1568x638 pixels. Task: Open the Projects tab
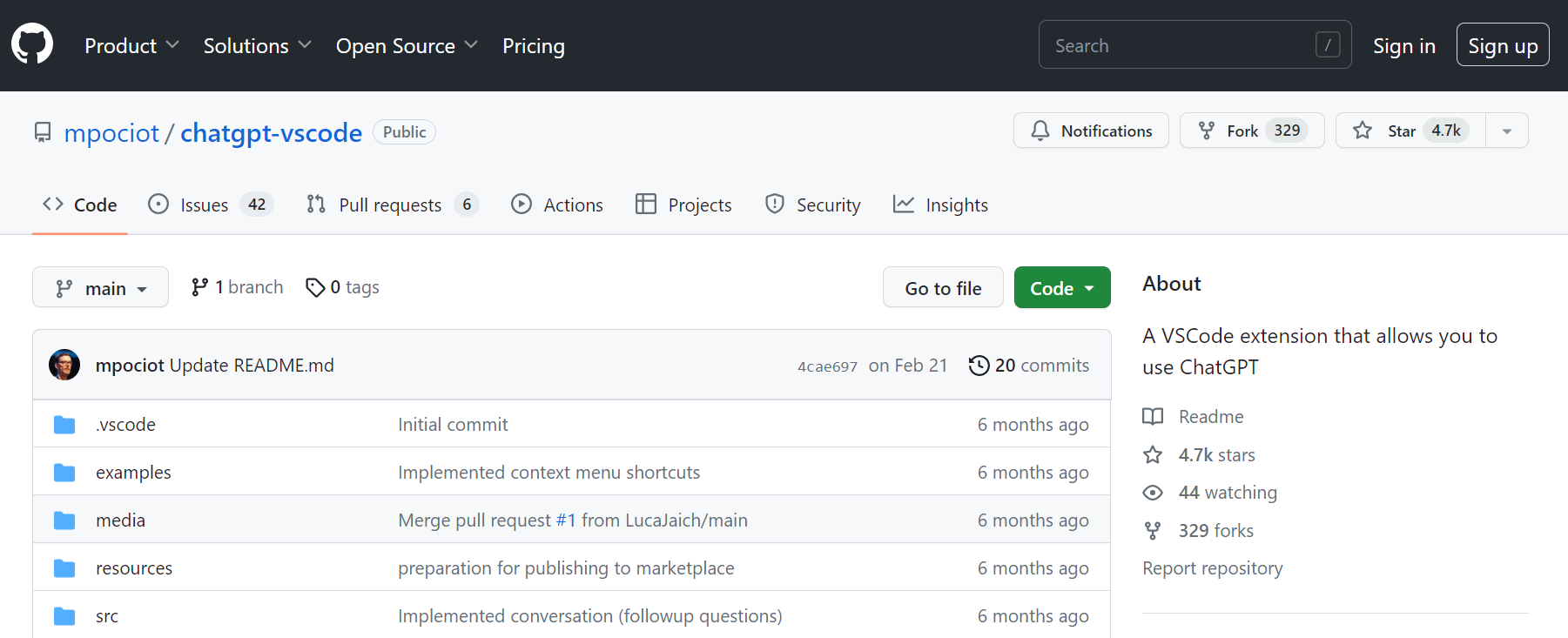coord(683,205)
